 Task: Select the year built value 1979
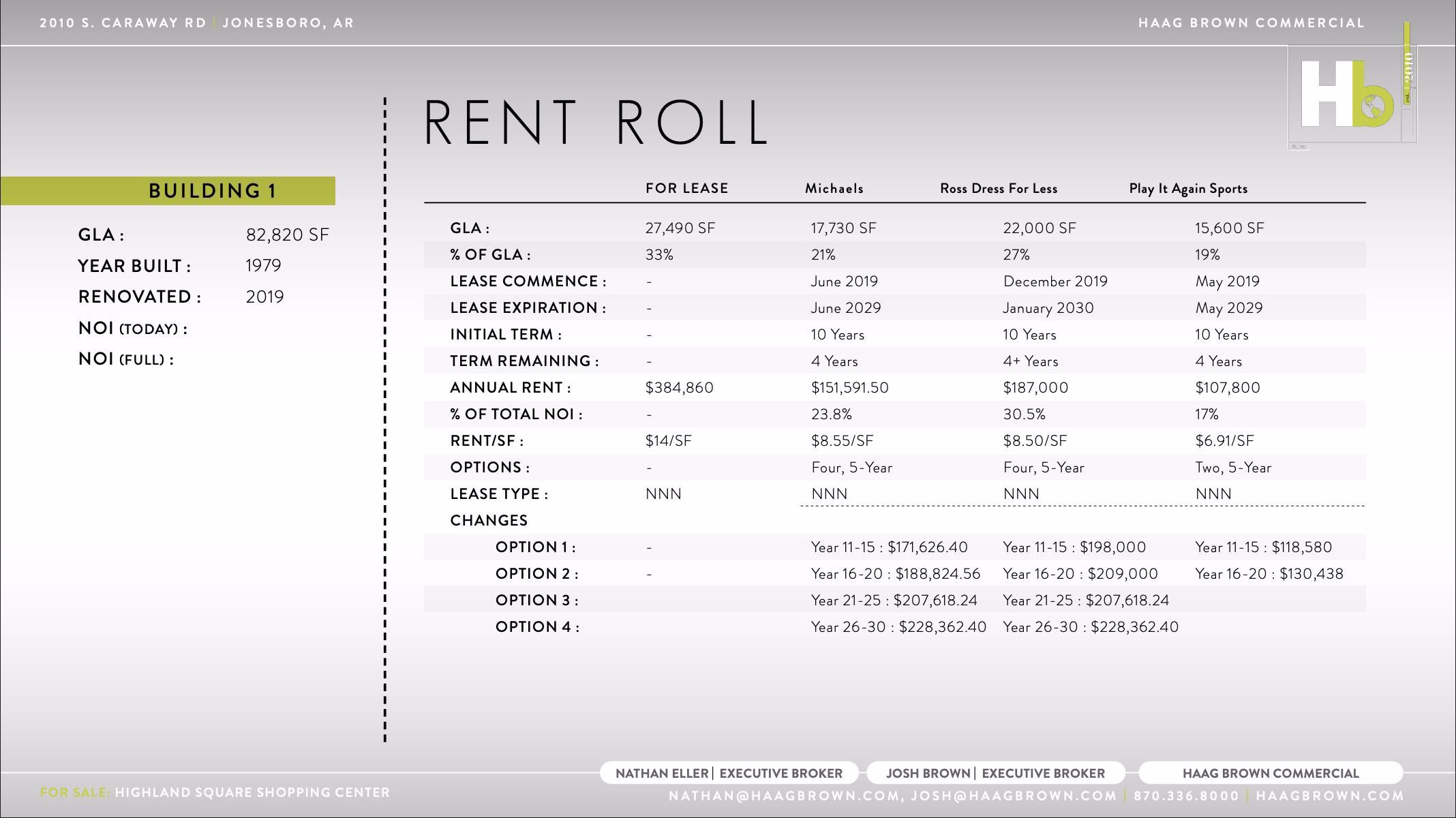(263, 265)
